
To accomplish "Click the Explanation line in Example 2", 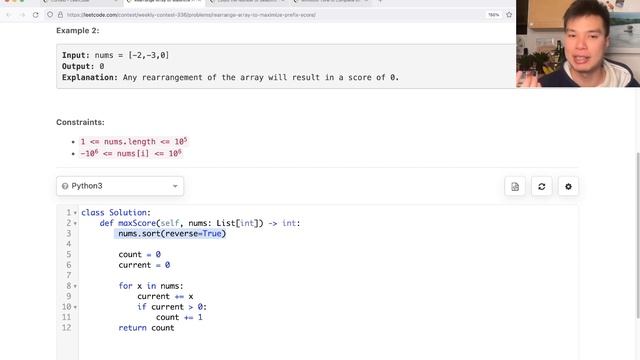I will 230,77.
